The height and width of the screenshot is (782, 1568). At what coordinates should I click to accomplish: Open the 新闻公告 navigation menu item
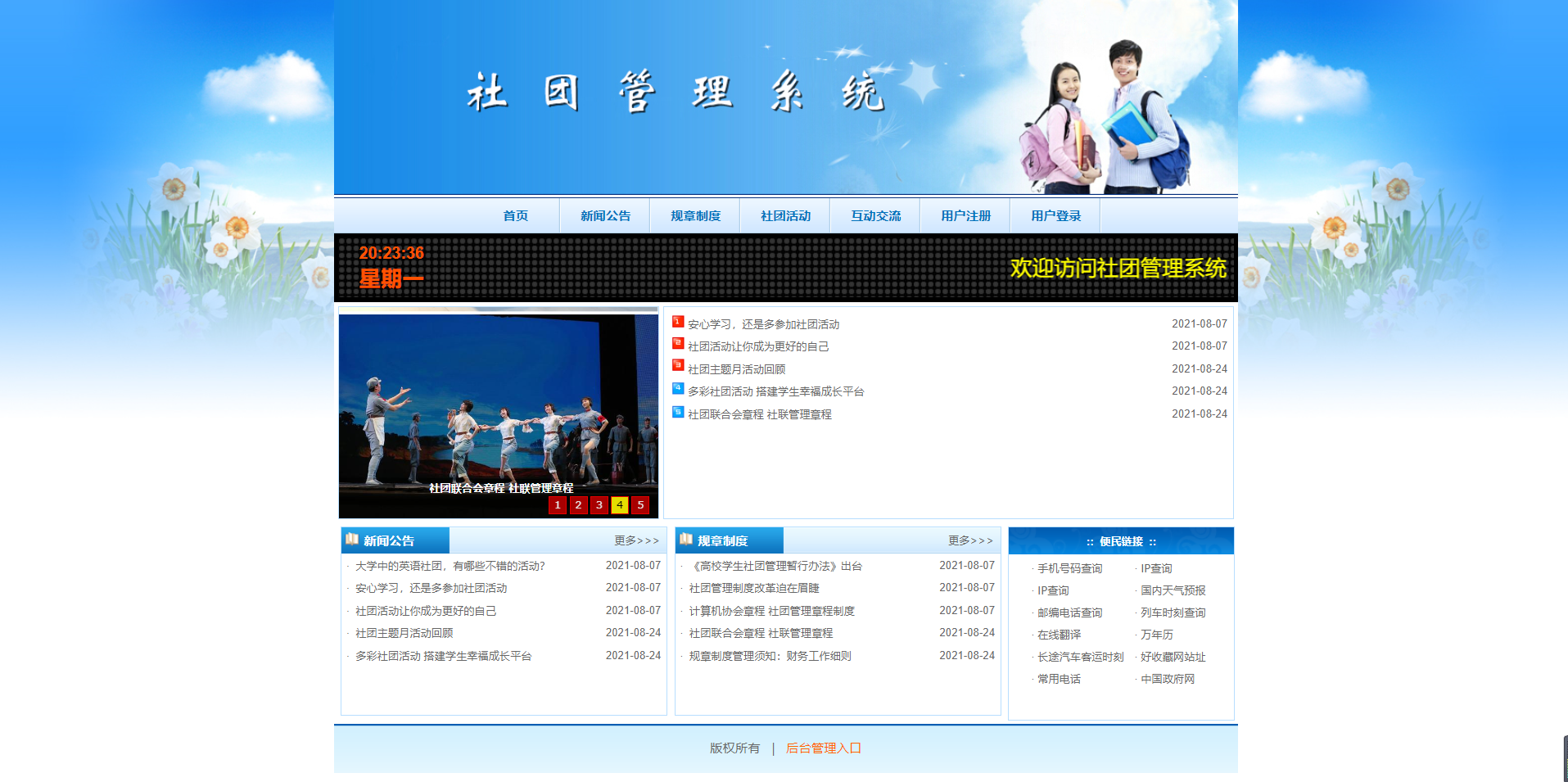tap(605, 216)
